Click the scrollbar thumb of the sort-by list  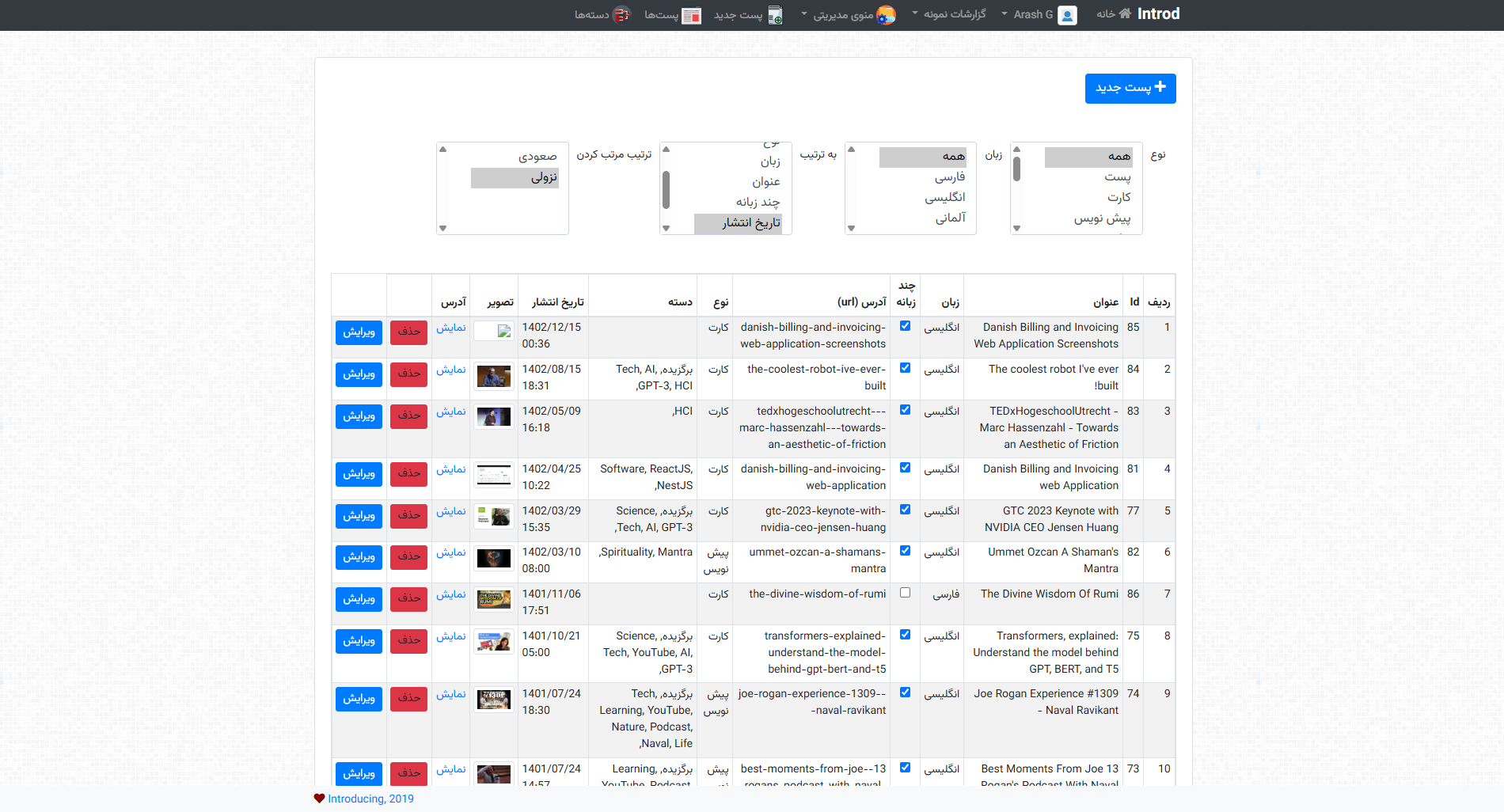pos(667,189)
